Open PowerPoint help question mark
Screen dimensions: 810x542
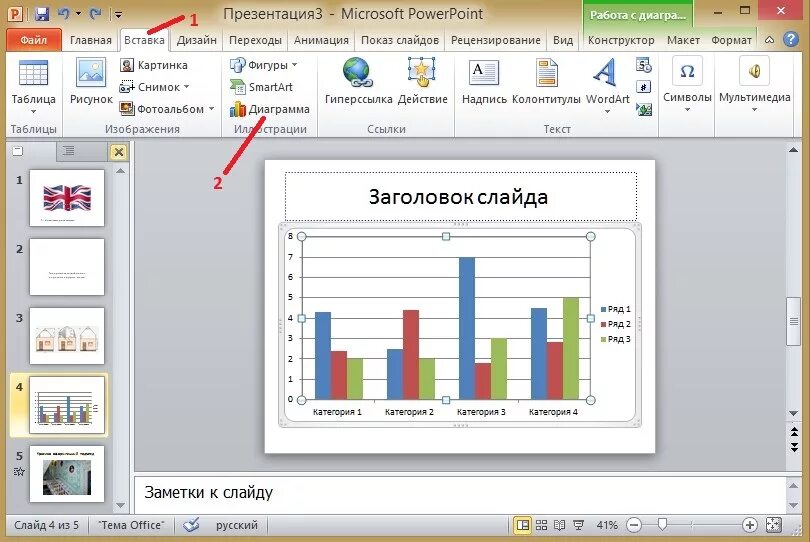click(791, 39)
